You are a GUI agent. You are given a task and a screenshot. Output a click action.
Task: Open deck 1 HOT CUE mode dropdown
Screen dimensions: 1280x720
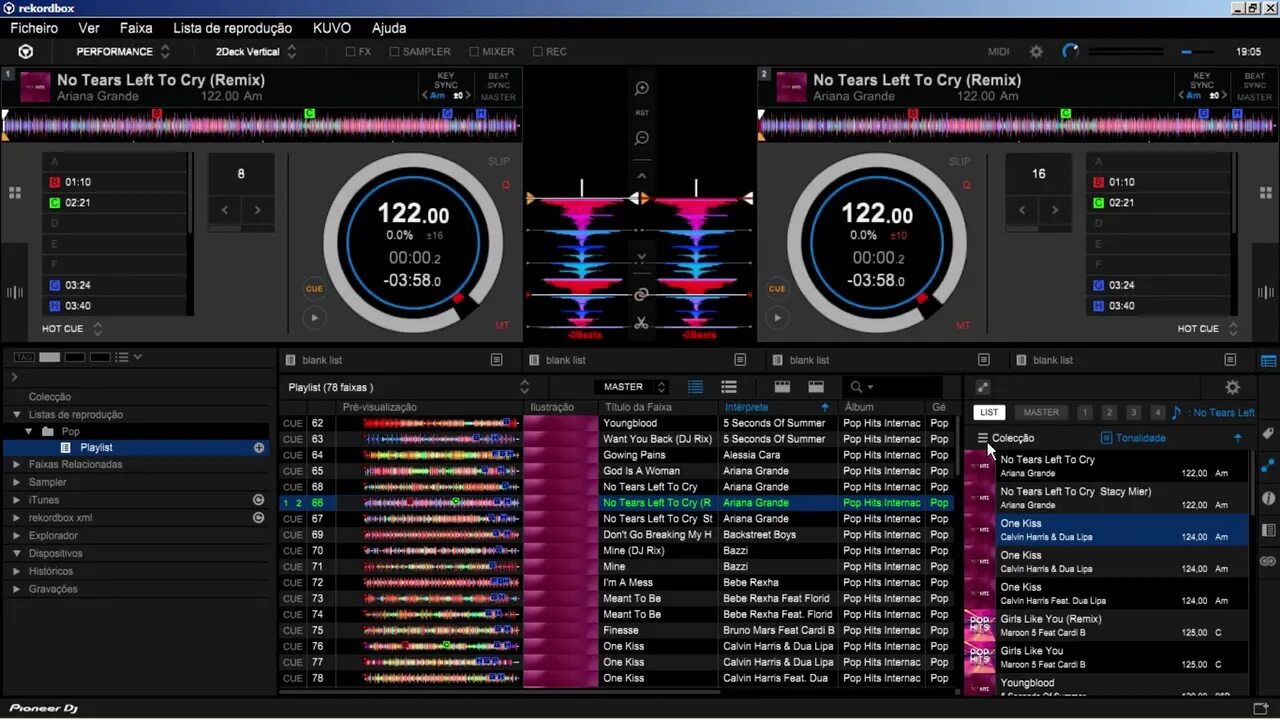[72, 328]
